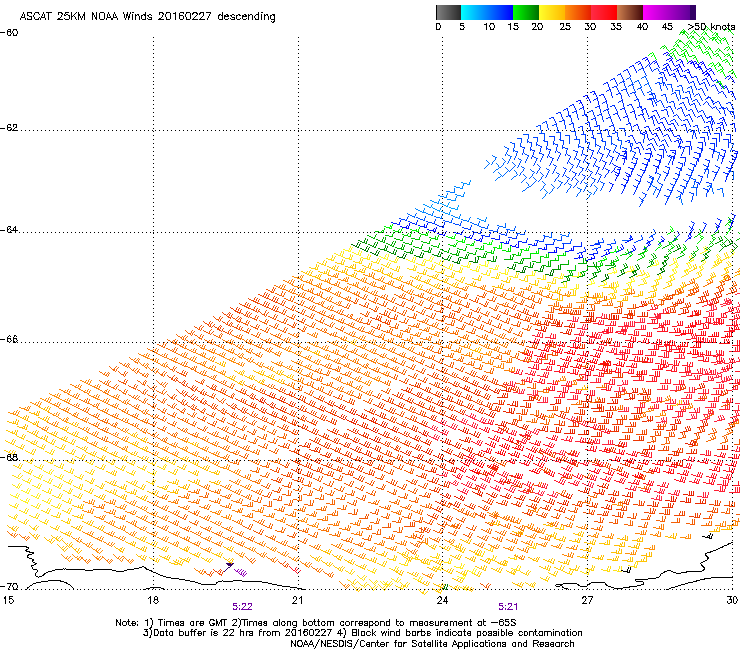Click the gray 0-5 knots color swatch
The image size is (740, 650).
tap(448, 12)
